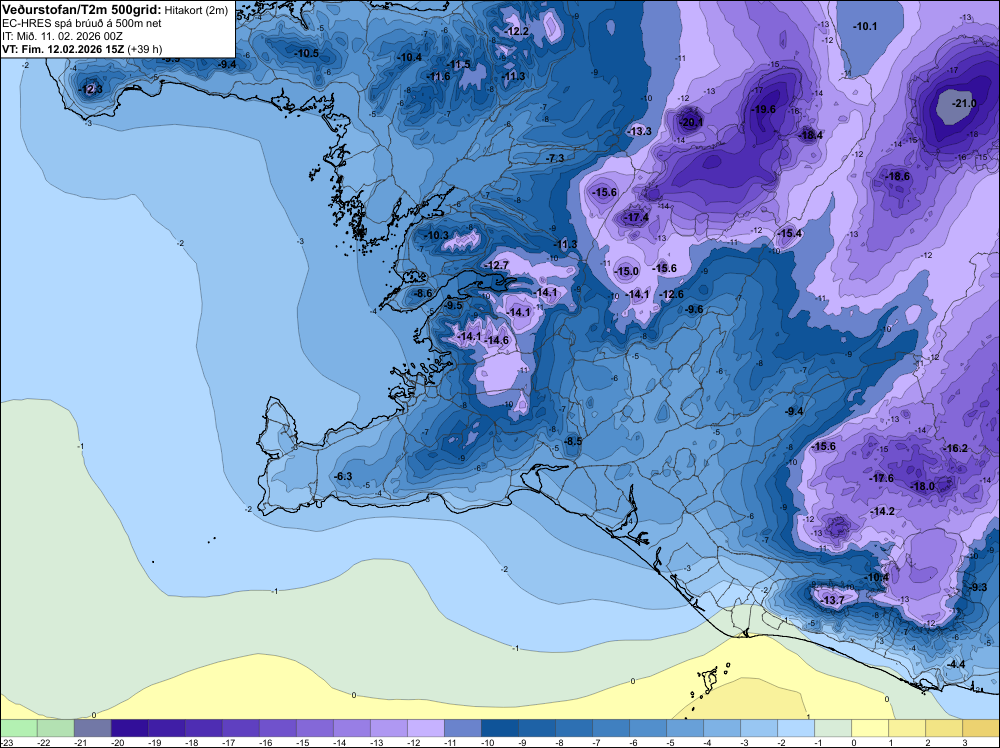Click the -9.5 temperature label

click(453, 305)
